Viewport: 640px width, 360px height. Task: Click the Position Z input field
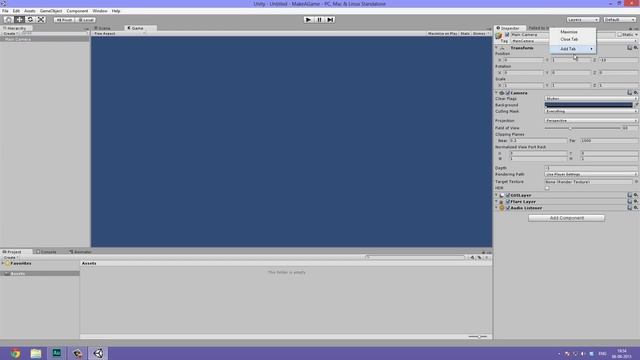618,60
